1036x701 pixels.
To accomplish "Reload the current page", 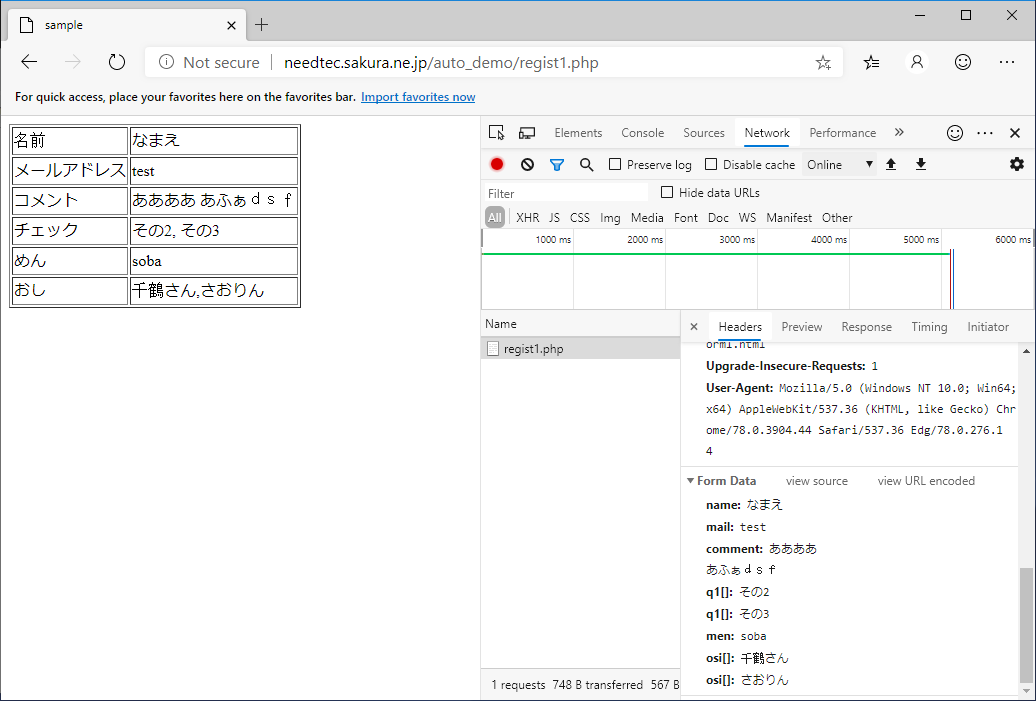I will (x=117, y=62).
